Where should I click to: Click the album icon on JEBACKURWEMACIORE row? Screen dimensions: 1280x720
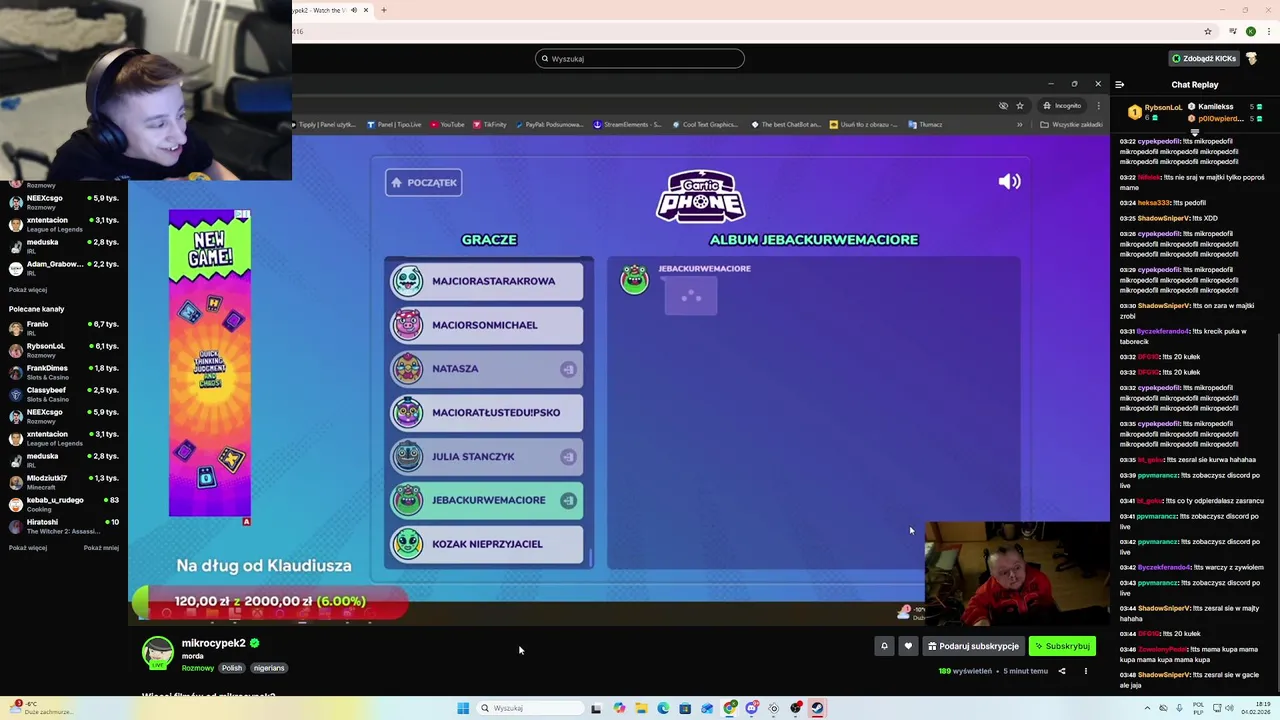point(568,500)
